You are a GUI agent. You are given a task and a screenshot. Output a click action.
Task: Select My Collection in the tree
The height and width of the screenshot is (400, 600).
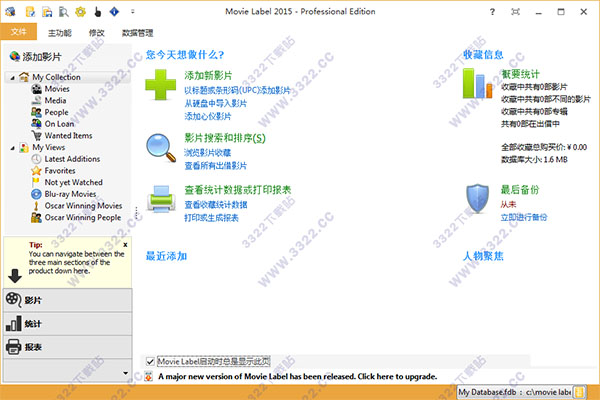point(56,77)
